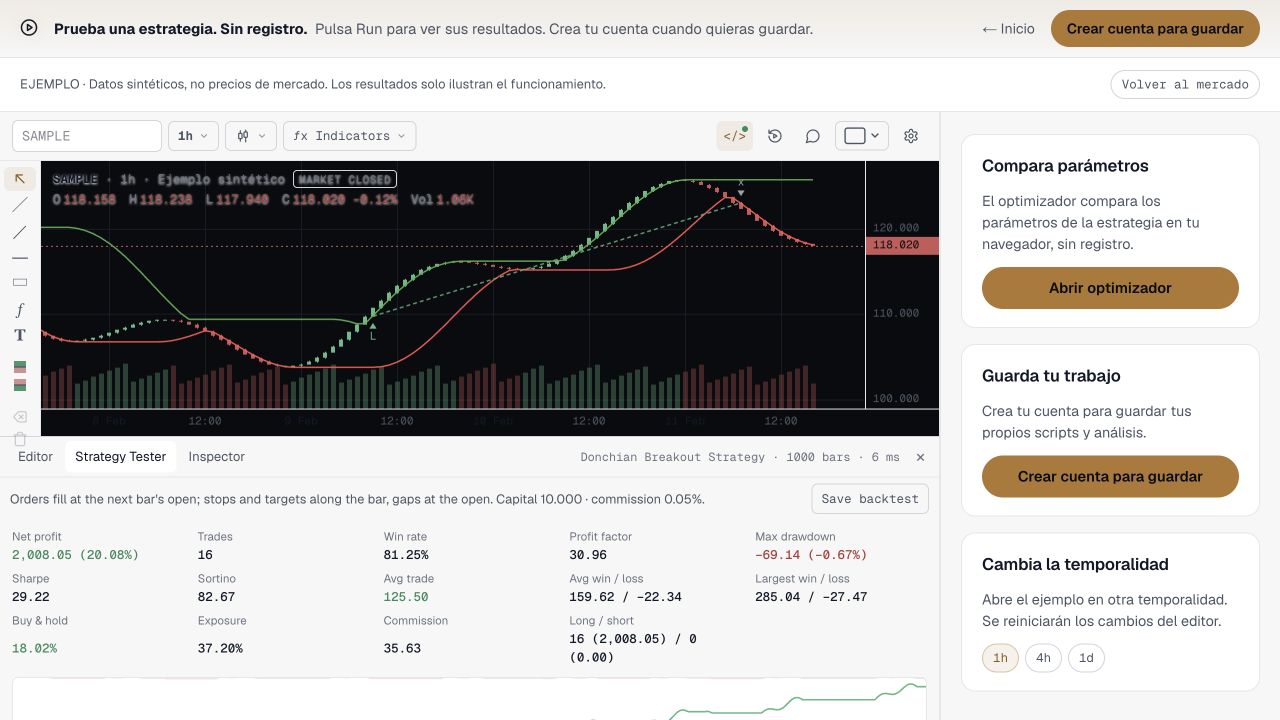Click the Net profit value 2,008.05 (20.08%)
1280x720 pixels.
coord(75,555)
